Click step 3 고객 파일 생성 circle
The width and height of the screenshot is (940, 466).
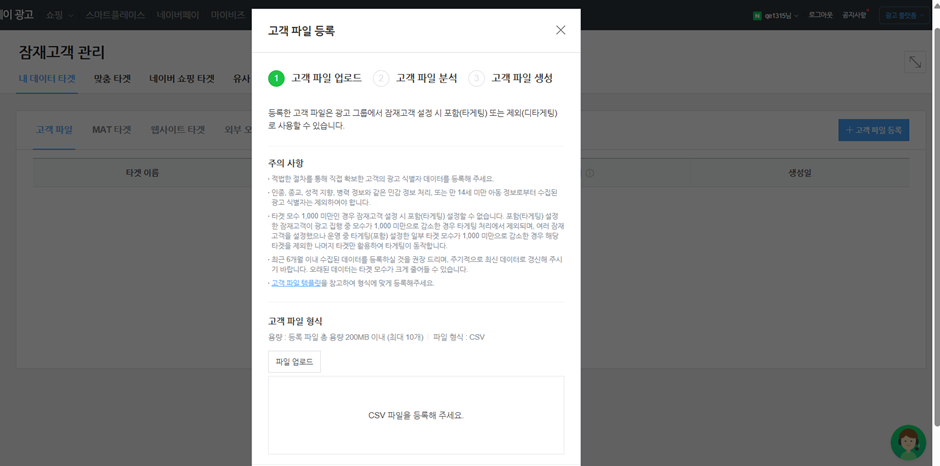[476, 78]
